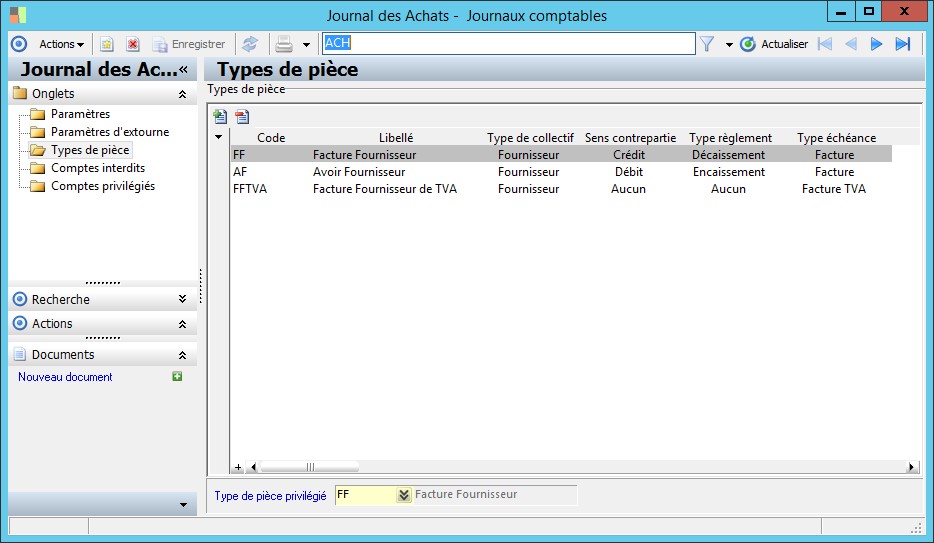
Task: Go to the last record
Action: point(903,44)
